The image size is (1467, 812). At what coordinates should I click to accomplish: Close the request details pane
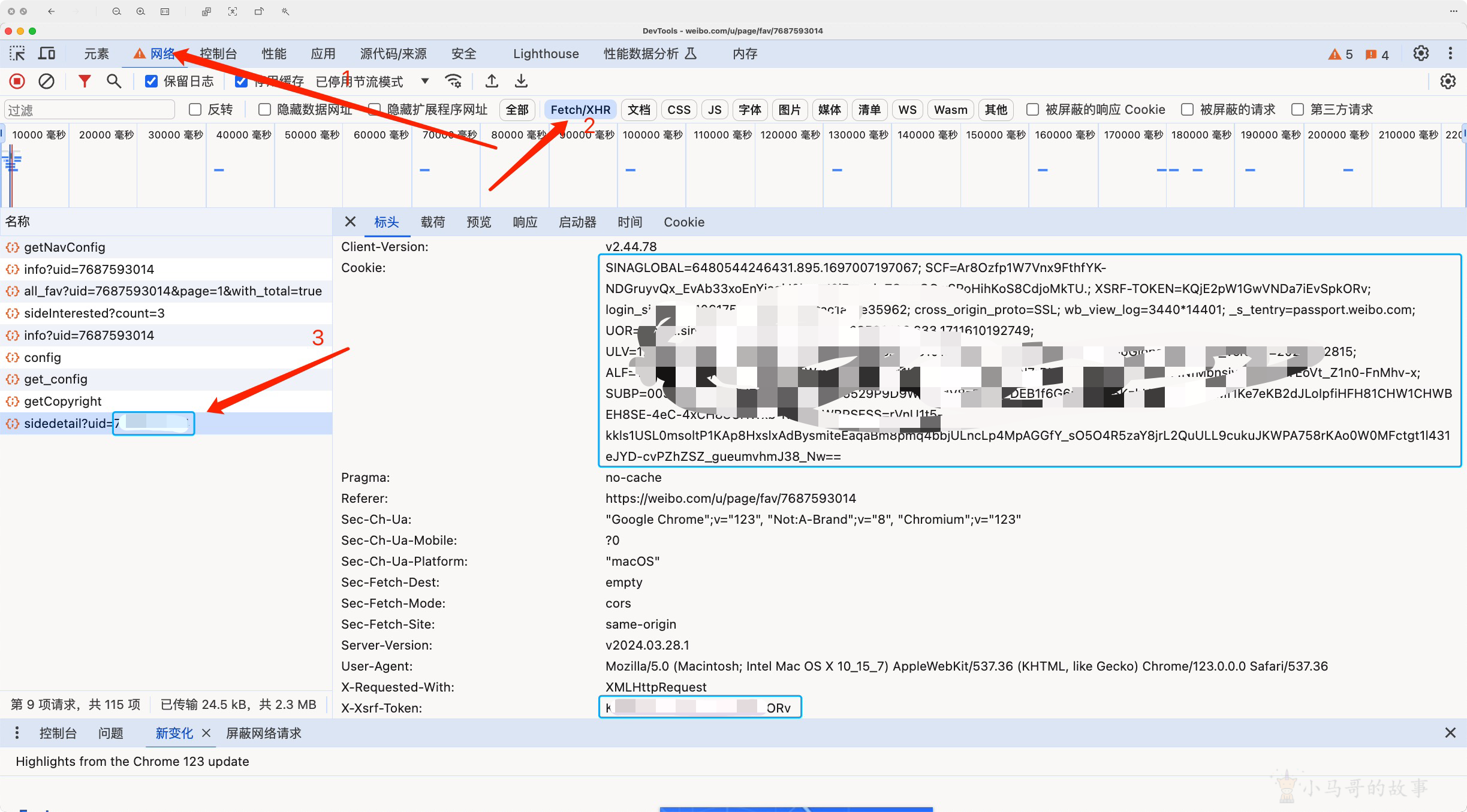click(x=351, y=222)
